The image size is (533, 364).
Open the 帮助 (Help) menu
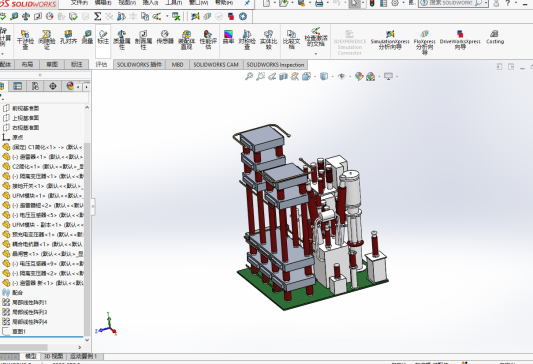(224, 3)
